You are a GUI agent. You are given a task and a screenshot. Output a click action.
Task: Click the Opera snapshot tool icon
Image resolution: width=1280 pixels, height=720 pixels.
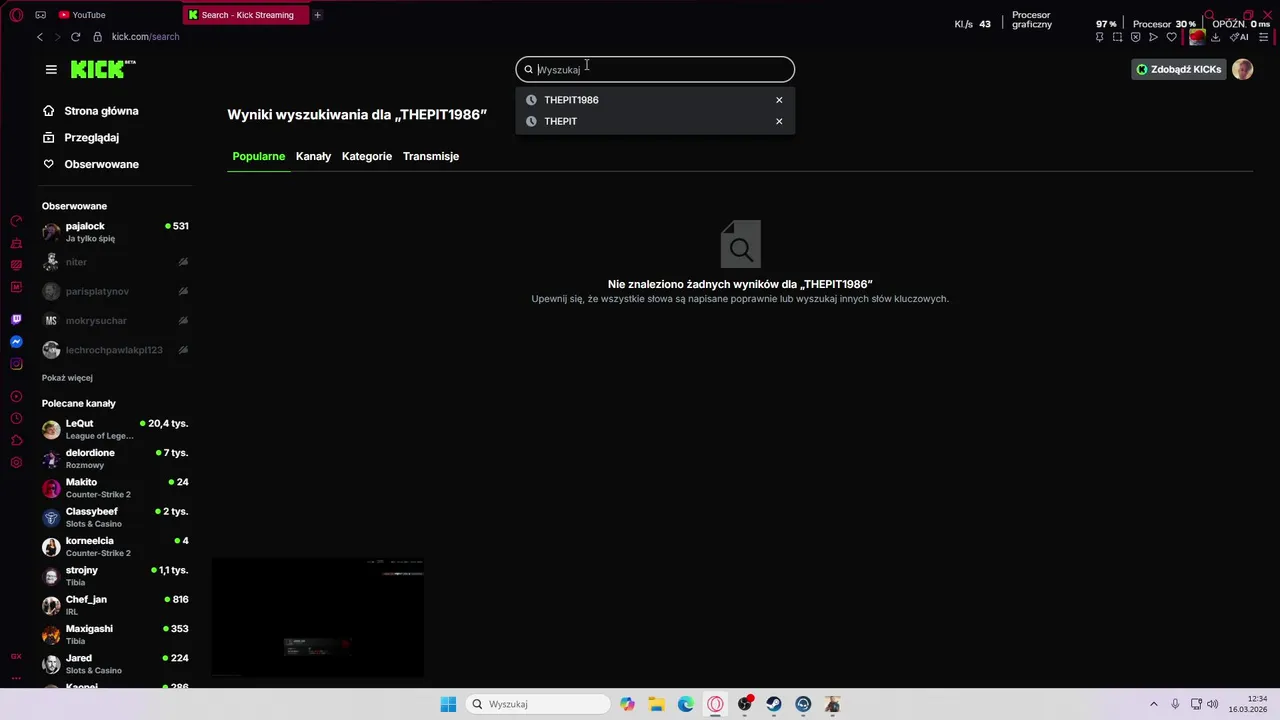(1117, 37)
